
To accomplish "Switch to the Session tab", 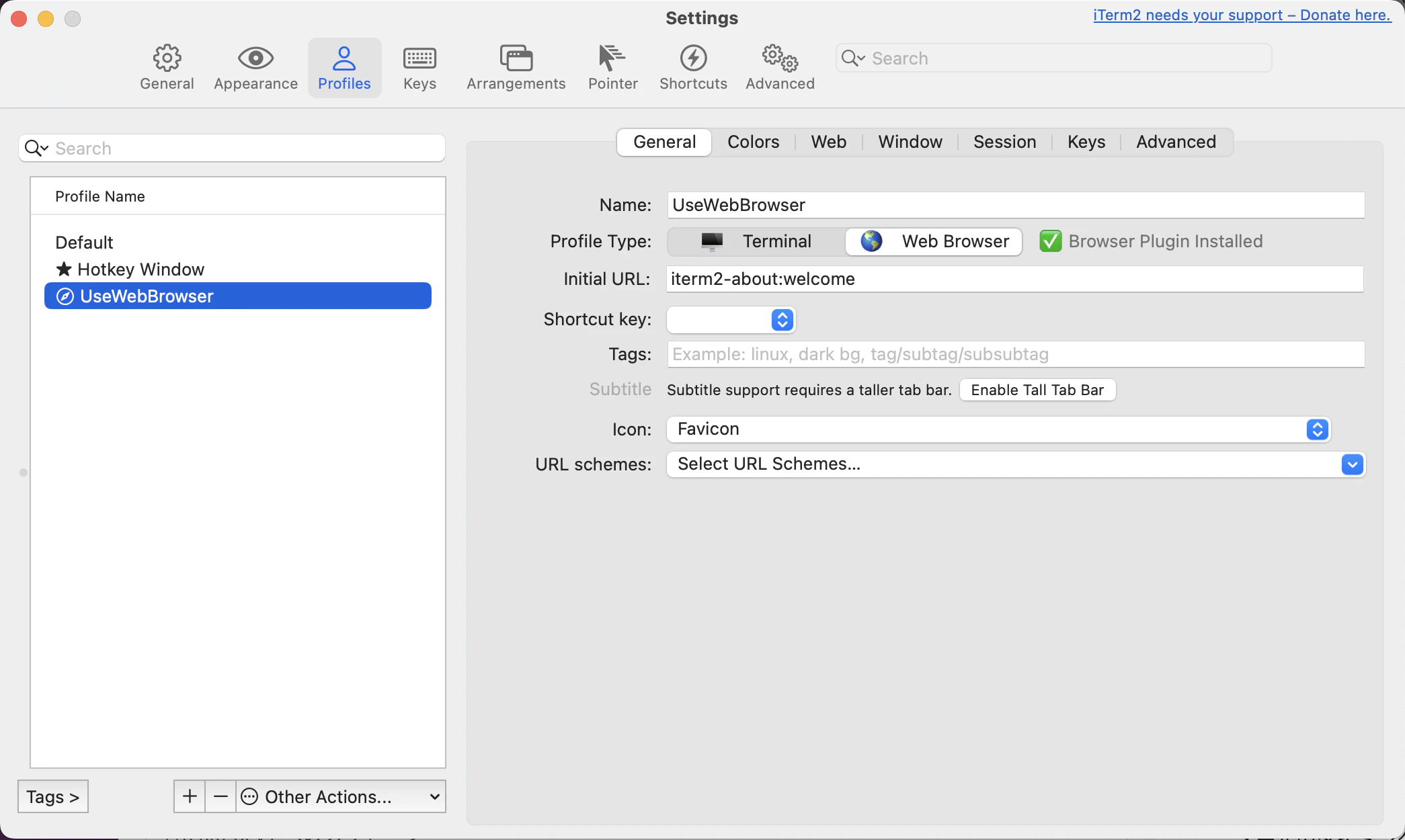I will 1004,142.
